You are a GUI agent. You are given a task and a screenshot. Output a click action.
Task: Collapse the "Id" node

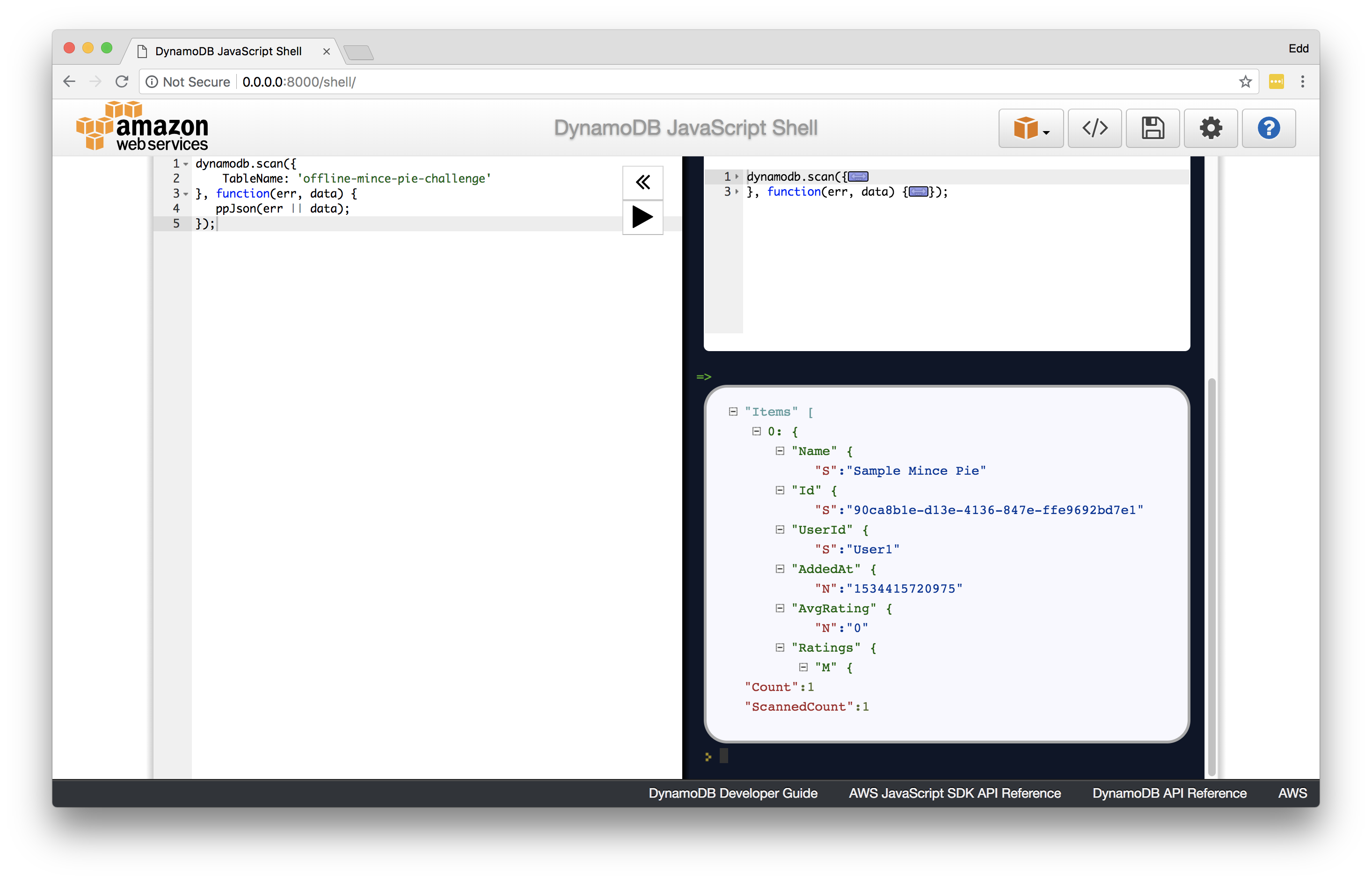point(780,490)
